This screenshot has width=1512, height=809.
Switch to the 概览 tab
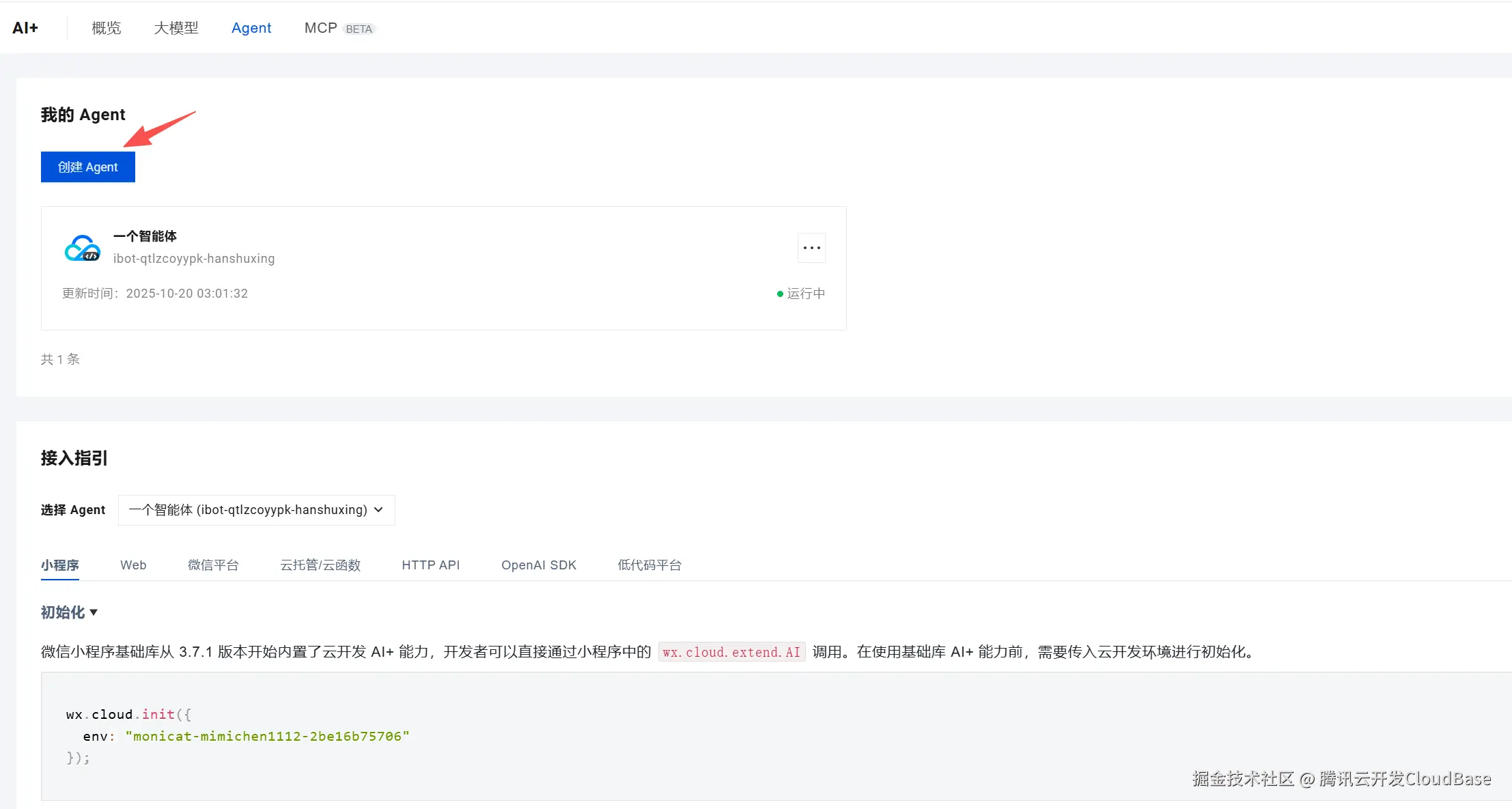pyautogui.click(x=106, y=27)
